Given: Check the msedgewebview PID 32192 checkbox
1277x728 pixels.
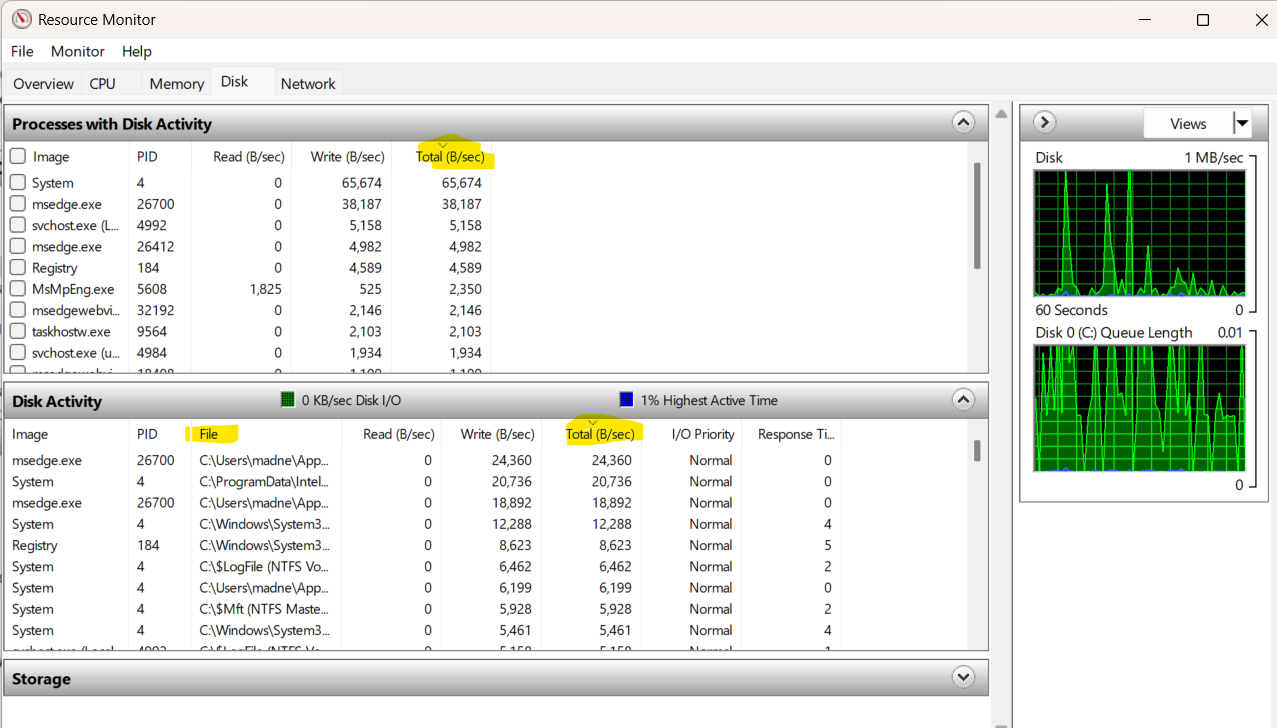Looking at the screenshot, I should pyautogui.click(x=18, y=310).
